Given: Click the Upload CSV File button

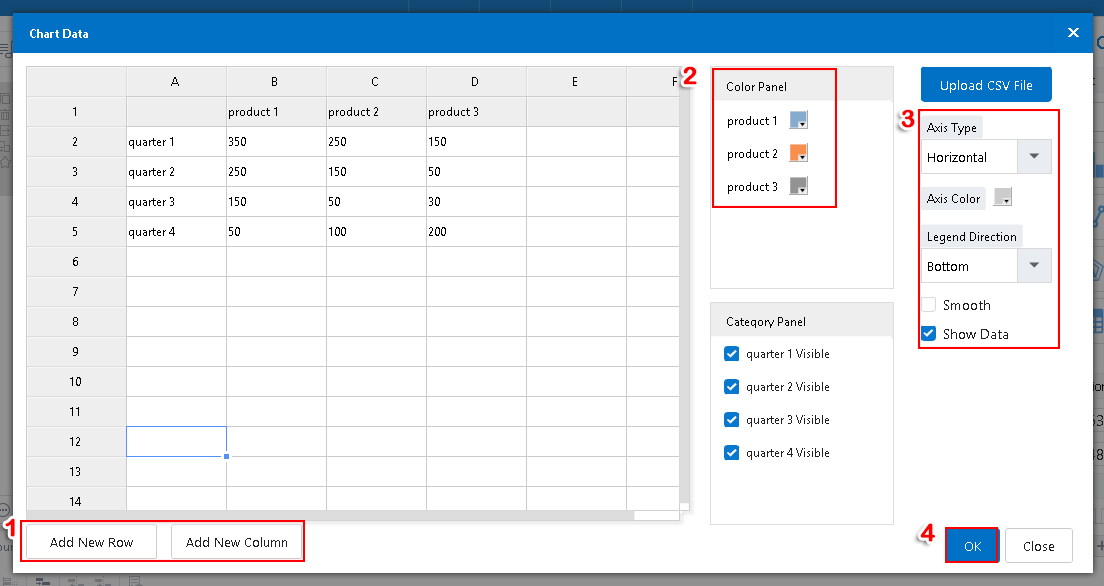Looking at the screenshot, I should click(986, 85).
